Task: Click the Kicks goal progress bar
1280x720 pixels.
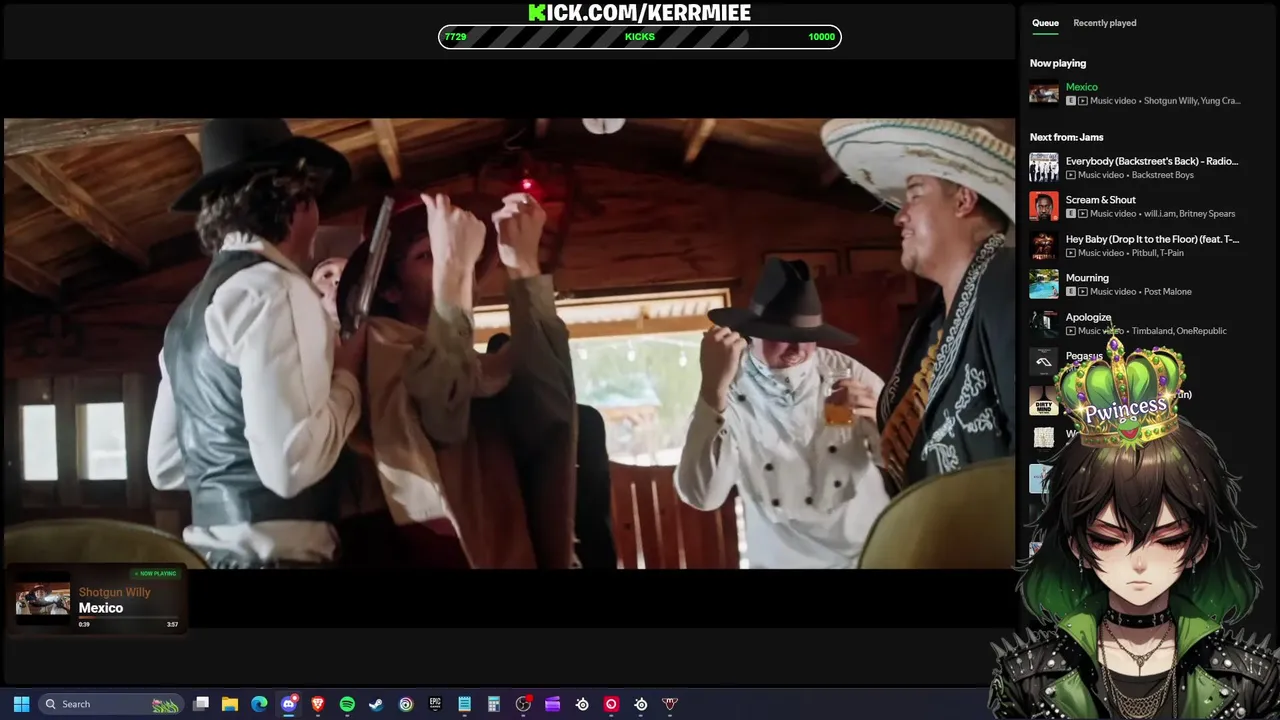Action: (640, 37)
